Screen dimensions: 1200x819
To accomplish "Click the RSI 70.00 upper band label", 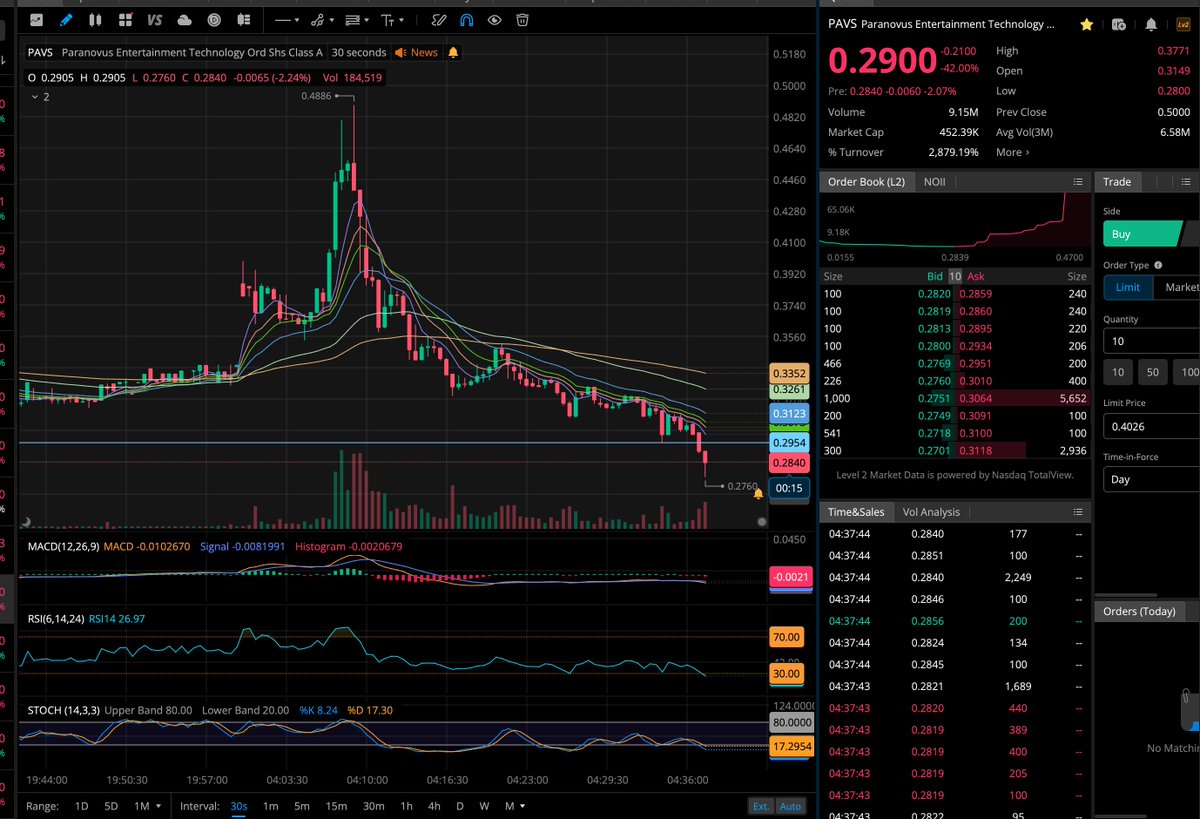I will pos(788,637).
